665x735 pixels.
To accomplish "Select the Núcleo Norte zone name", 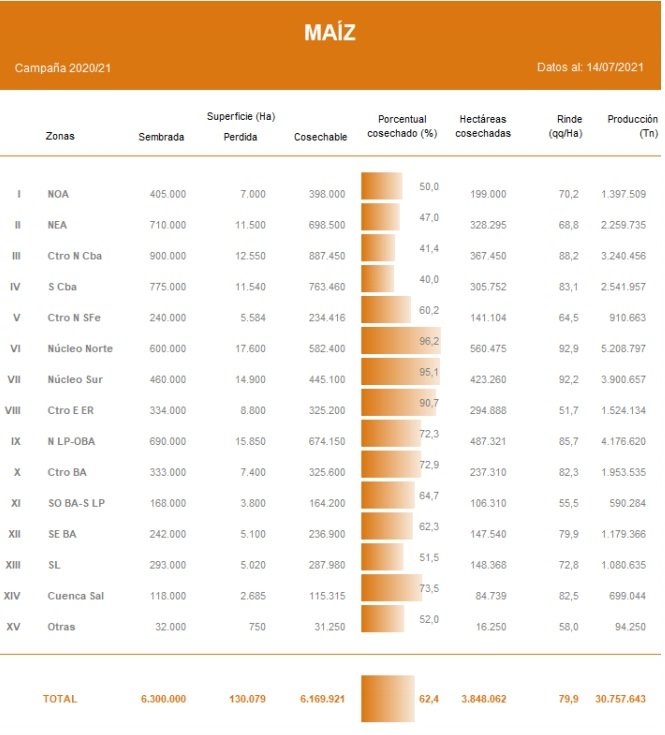I will [x=80, y=349].
